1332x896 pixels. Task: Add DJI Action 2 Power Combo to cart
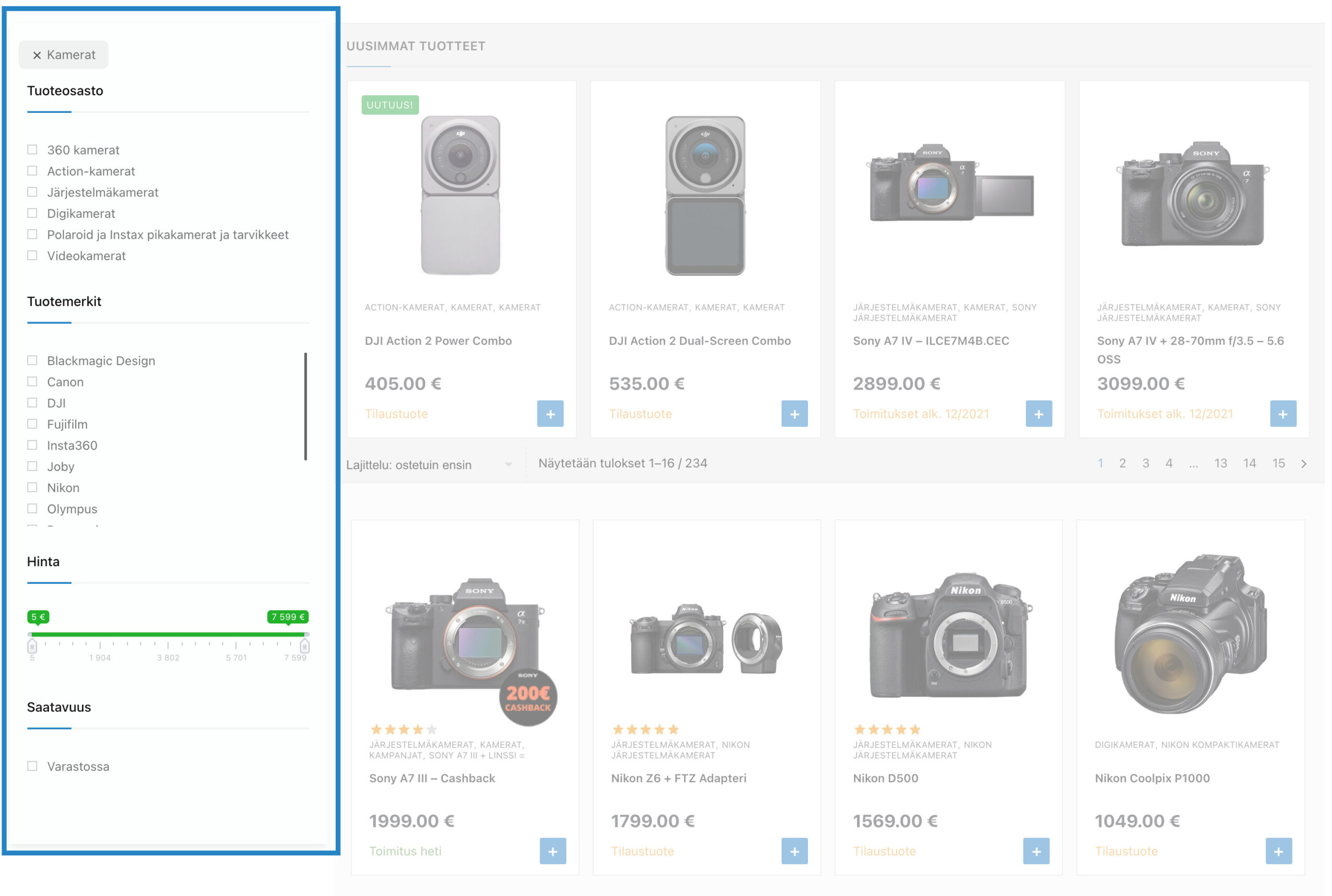(550, 414)
